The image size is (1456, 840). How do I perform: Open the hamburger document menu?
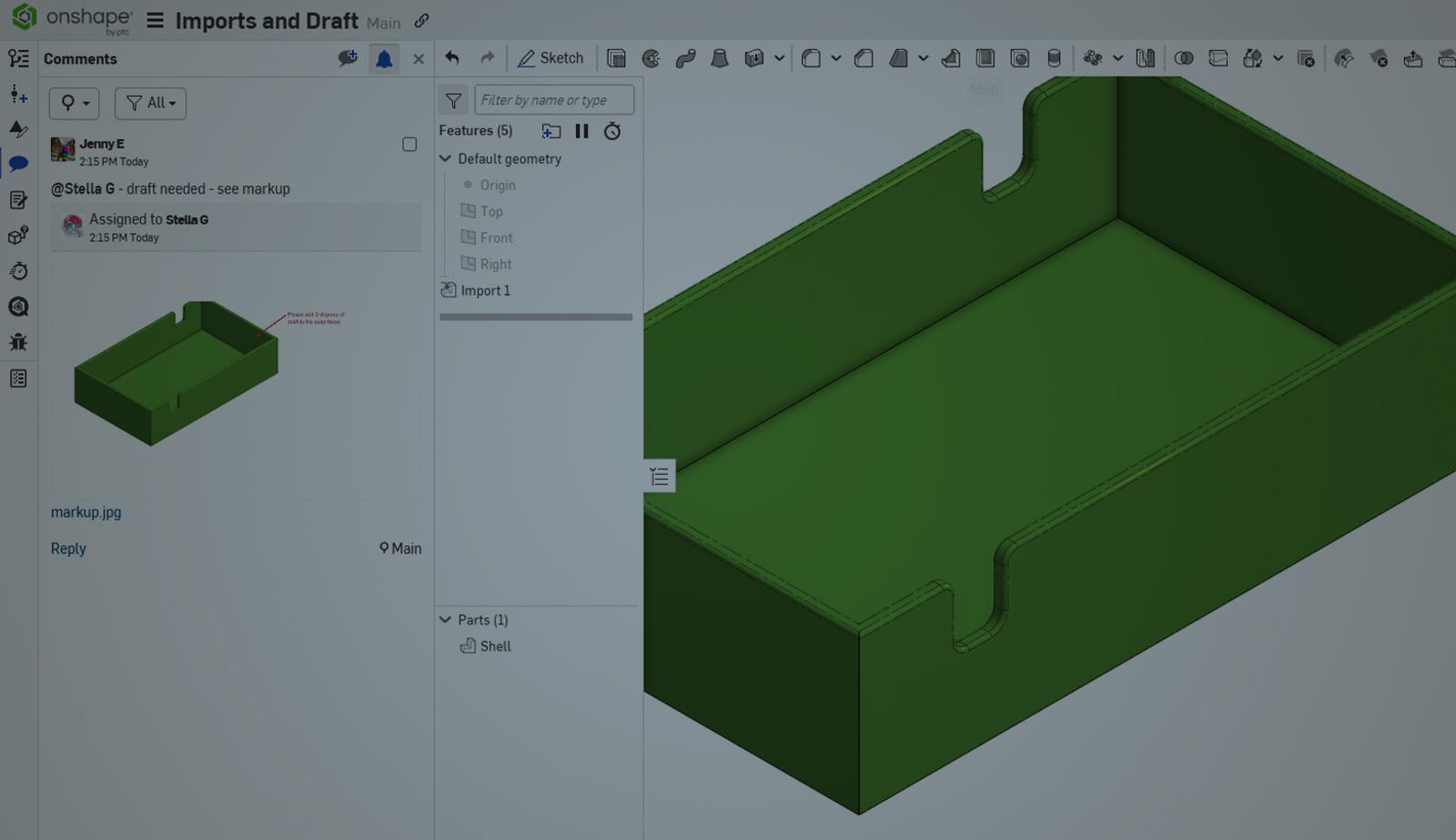point(155,21)
